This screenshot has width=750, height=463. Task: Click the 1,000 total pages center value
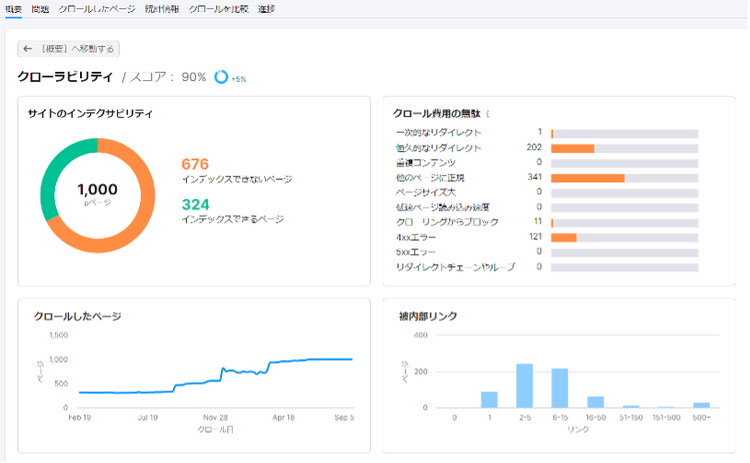tap(98, 189)
